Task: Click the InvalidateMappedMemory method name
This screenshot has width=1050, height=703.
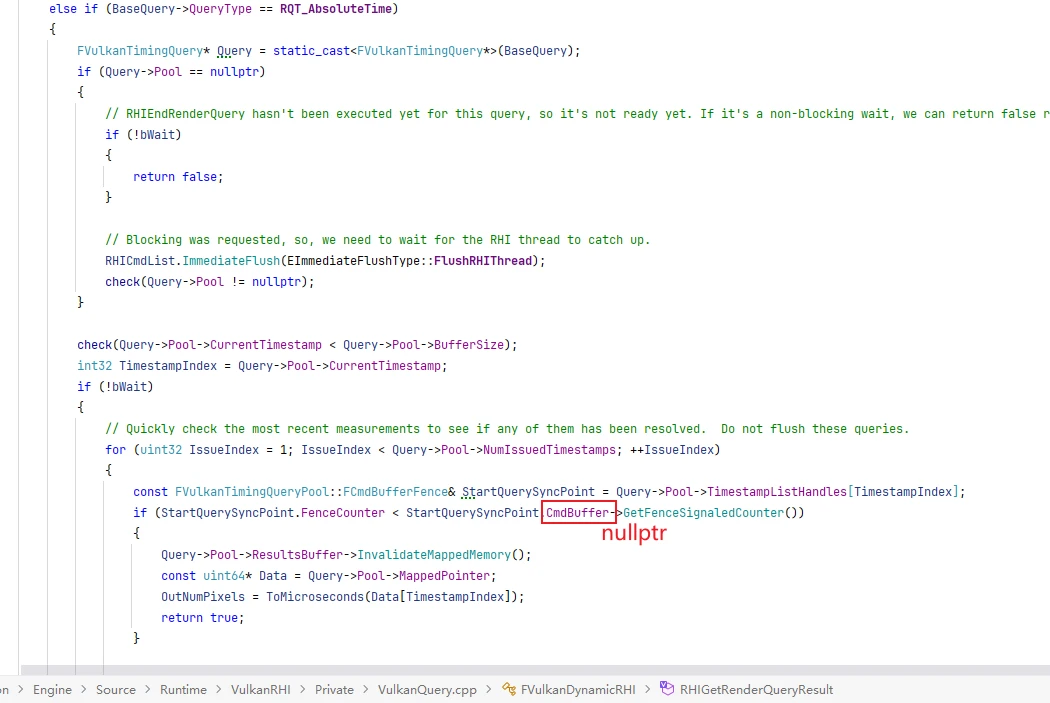Action: (x=434, y=555)
